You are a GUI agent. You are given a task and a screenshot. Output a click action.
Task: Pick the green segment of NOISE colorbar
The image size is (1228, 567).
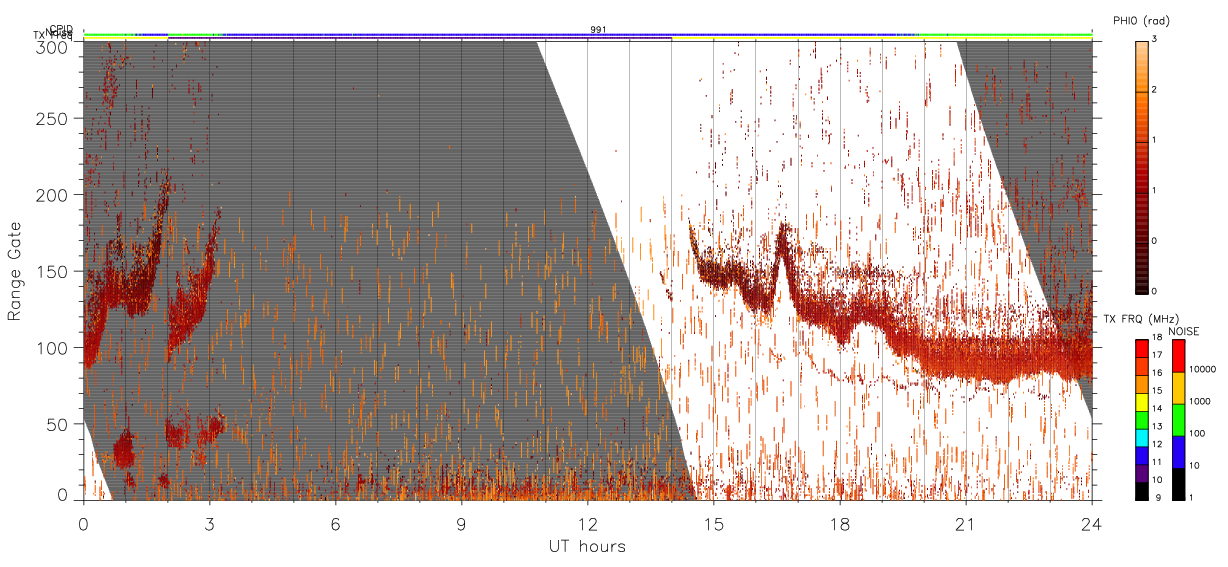[x=1179, y=419]
